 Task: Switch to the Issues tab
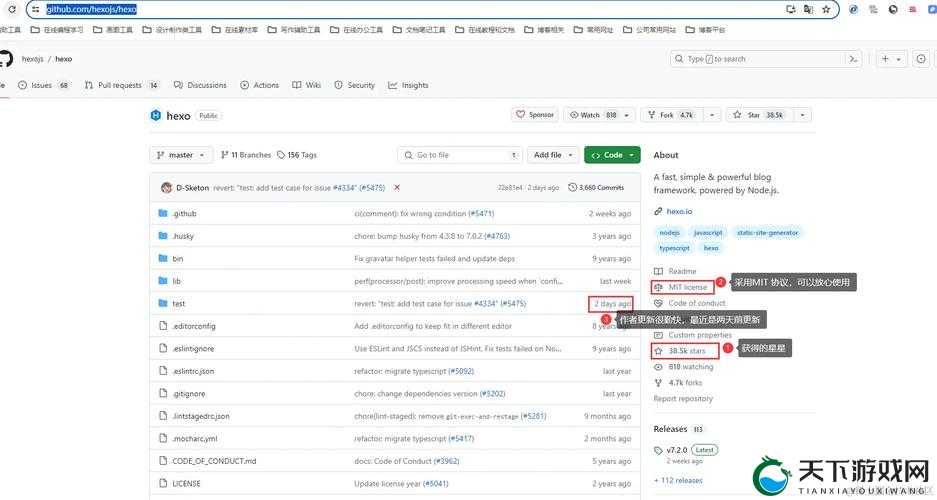44,85
